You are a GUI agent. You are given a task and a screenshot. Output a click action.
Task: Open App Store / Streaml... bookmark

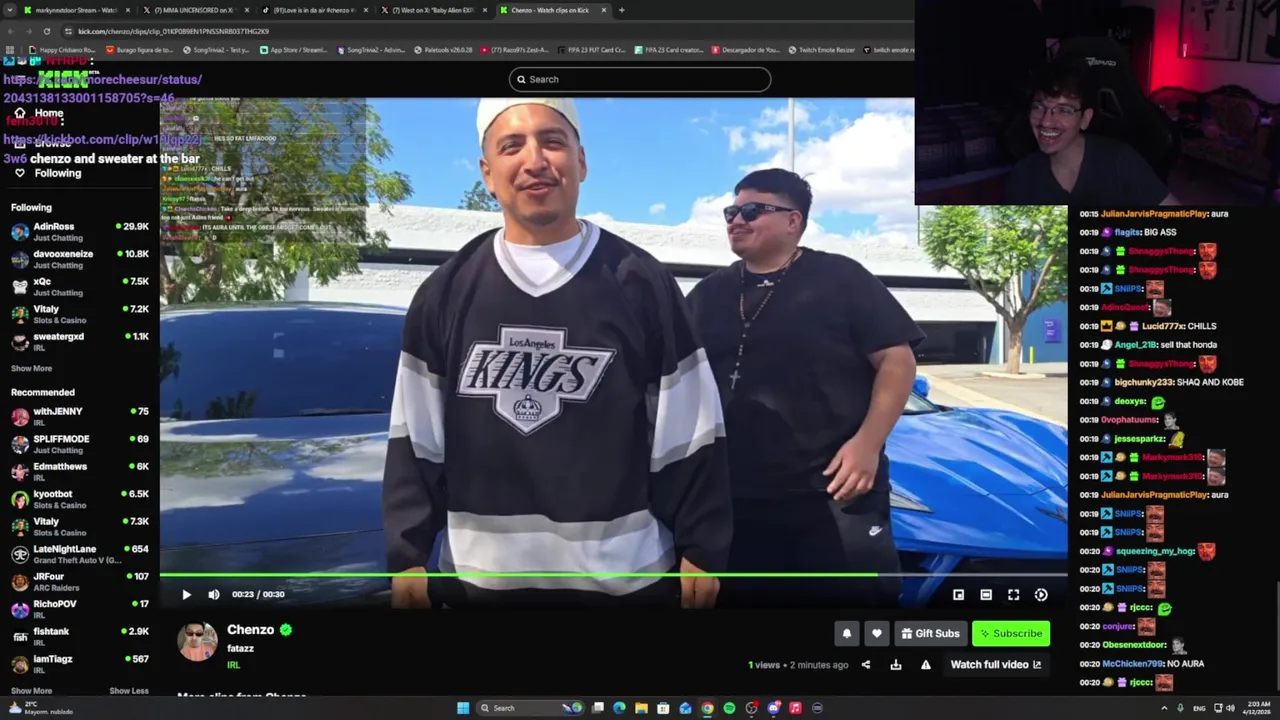293,50
